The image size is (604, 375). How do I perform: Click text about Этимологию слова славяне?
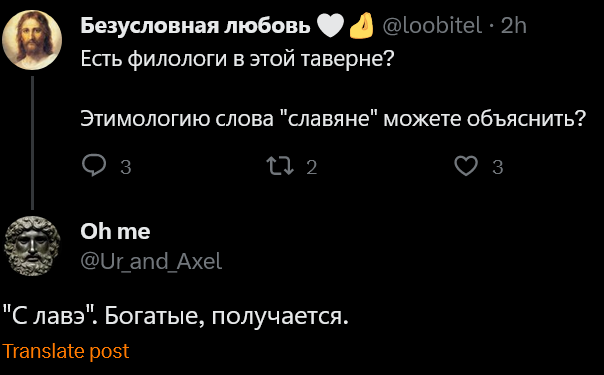[333, 118]
